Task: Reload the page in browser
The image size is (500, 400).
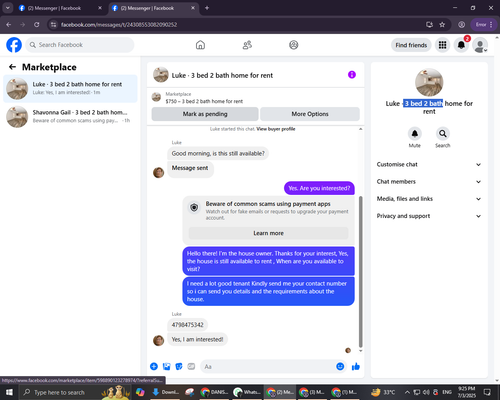Action: (37, 24)
